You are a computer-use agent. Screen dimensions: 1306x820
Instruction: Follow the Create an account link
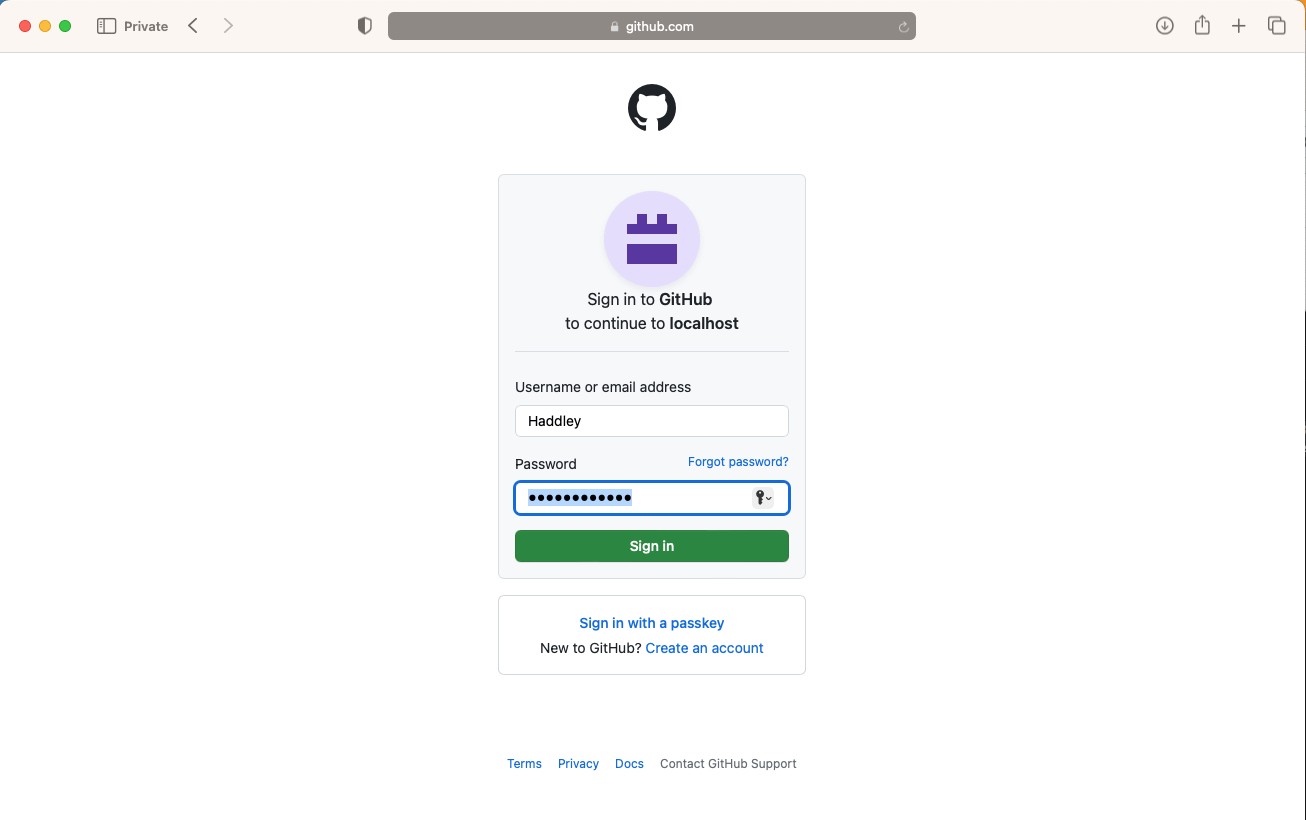click(704, 648)
